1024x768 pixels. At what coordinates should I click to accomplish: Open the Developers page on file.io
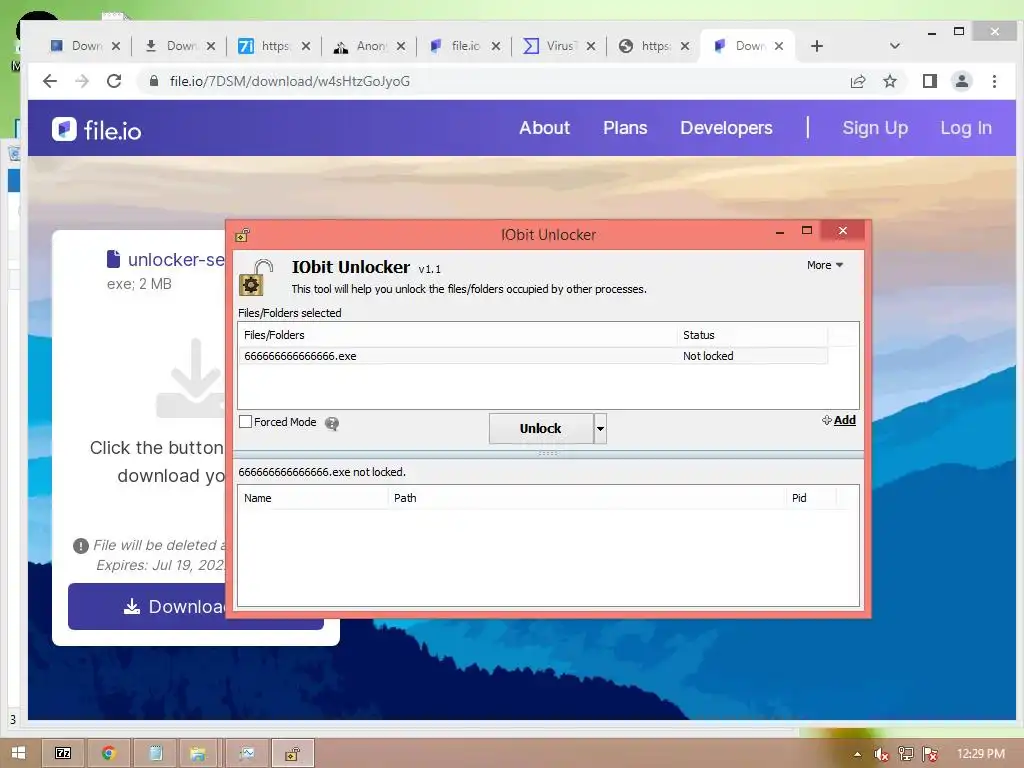point(726,128)
